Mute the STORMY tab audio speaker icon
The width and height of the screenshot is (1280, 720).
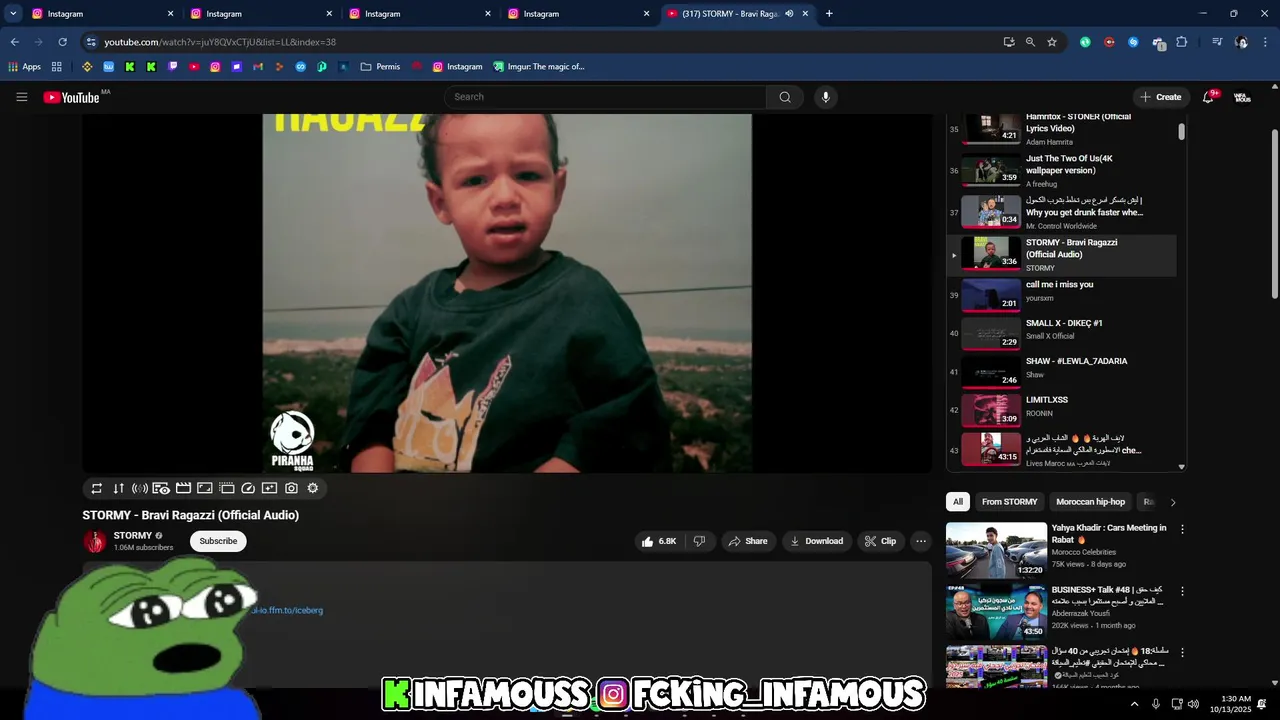point(789,14)
